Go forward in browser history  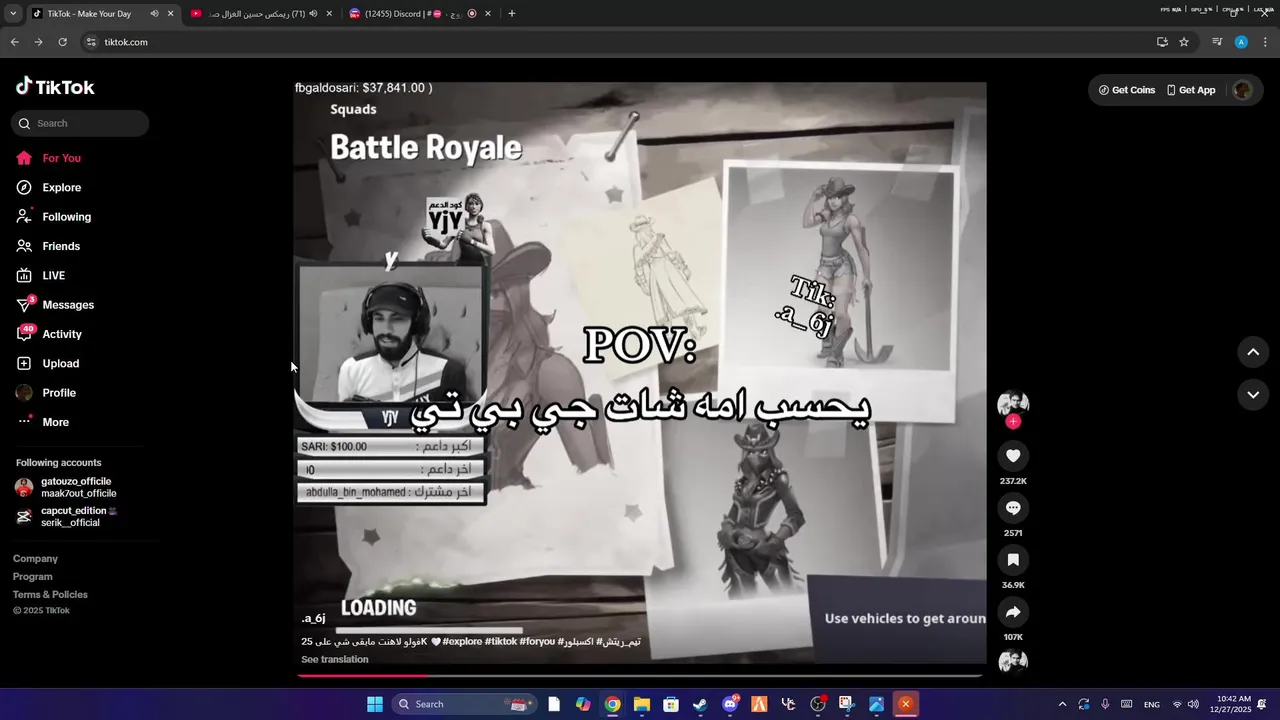tap(38, 42)
